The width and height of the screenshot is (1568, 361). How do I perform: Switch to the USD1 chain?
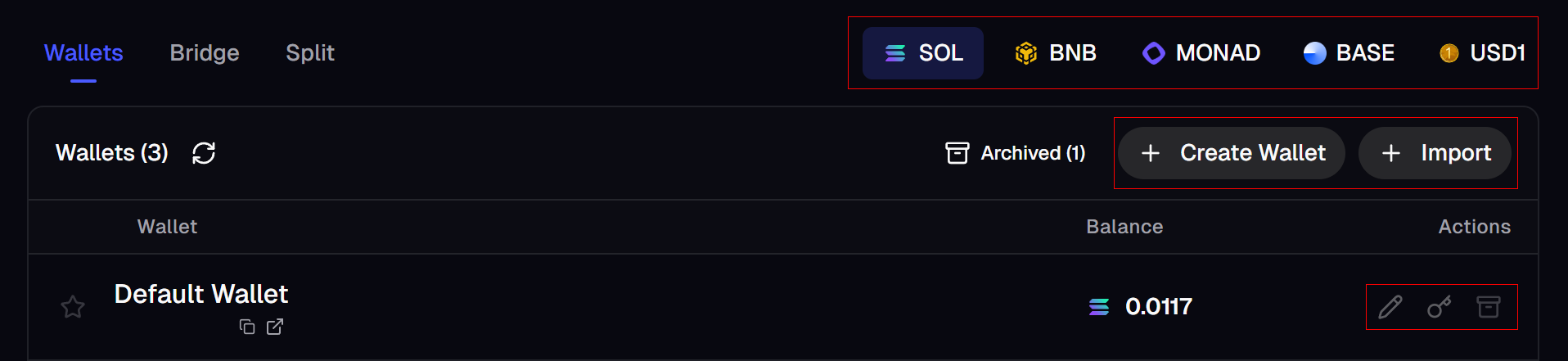coord(1483,53)
